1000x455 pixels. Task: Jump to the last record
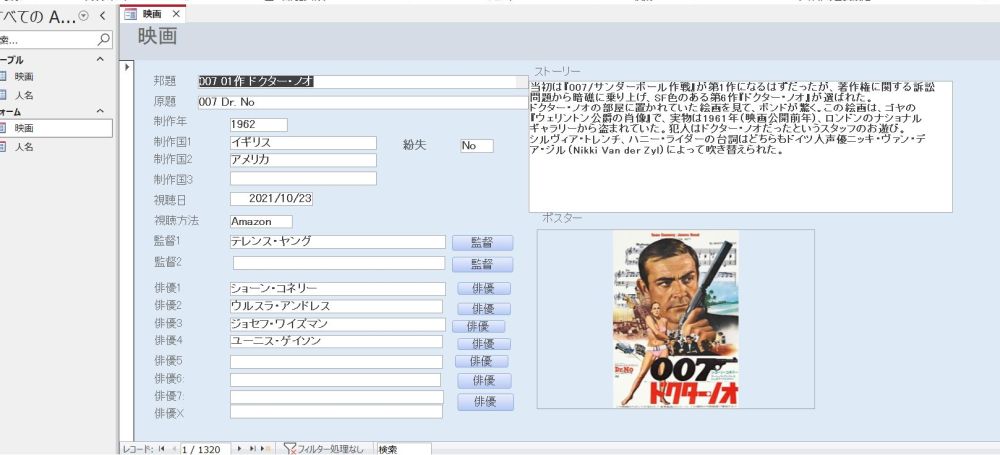[x=252, y=449]
